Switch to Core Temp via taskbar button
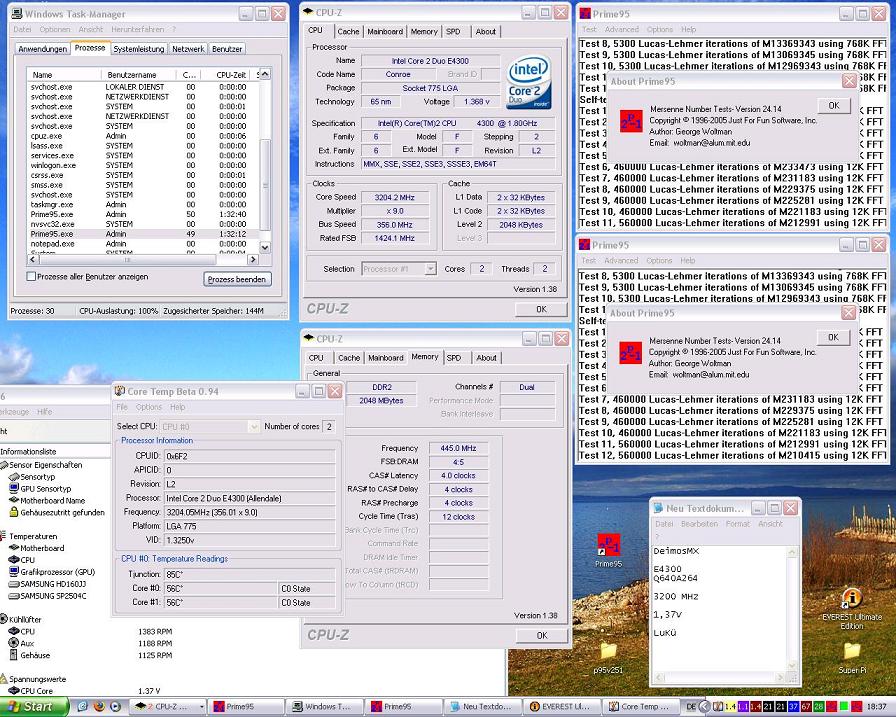The width and height of the screenshot is (896, 717). (641, 707)
